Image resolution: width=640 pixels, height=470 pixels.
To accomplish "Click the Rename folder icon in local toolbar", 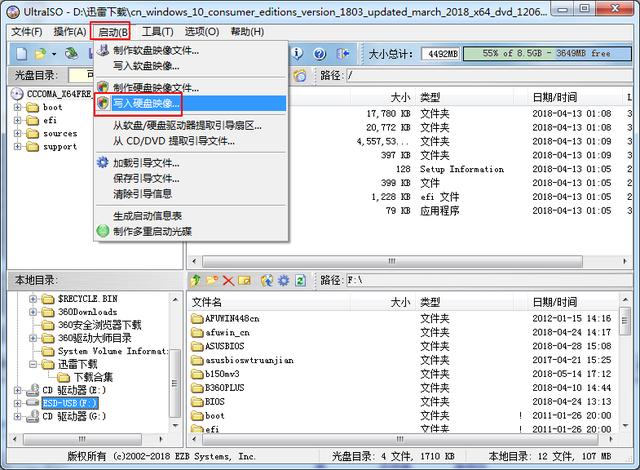I will [x=244, y=281].
